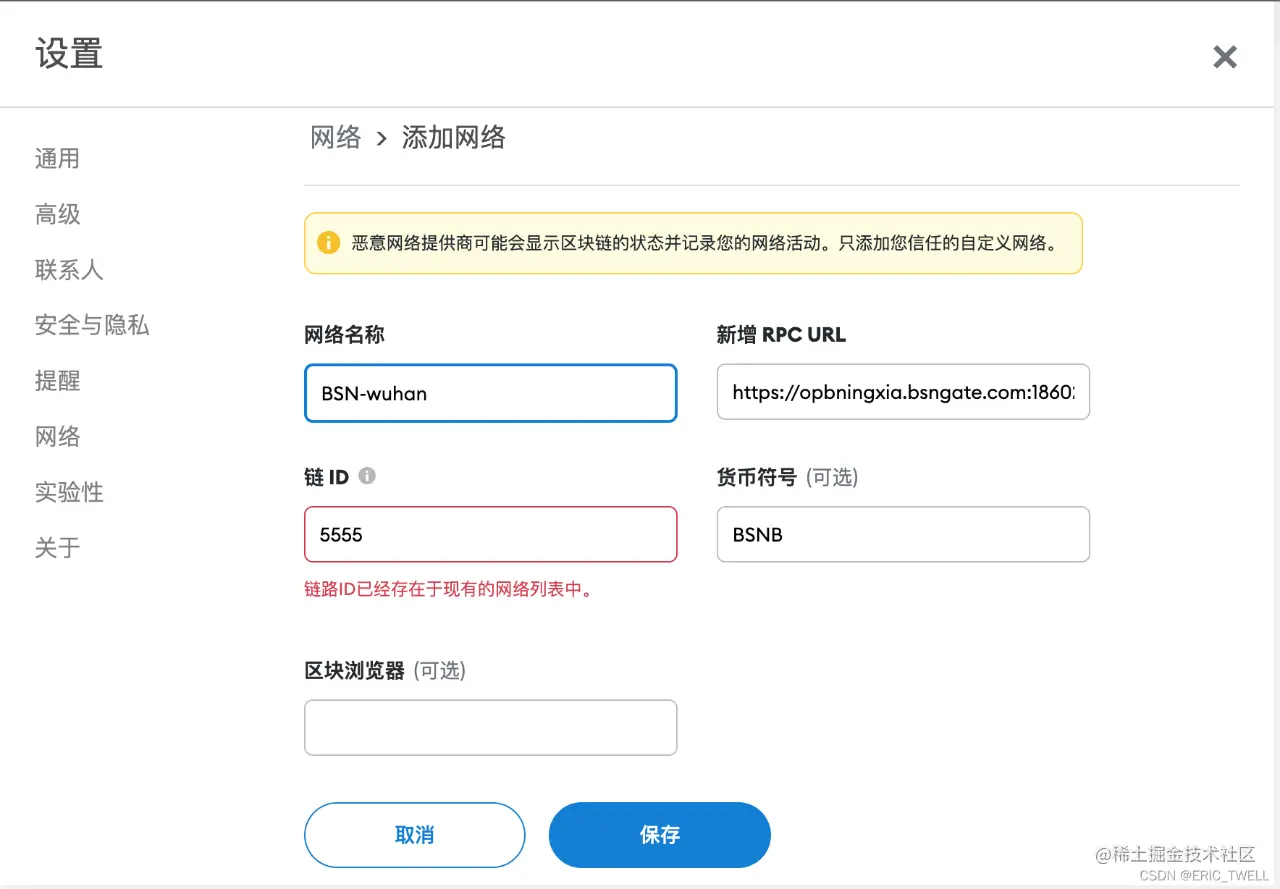This screenshot has height=889, width=1280.
Task: Click the 链 ID field showing 5555
Action: 490,534
